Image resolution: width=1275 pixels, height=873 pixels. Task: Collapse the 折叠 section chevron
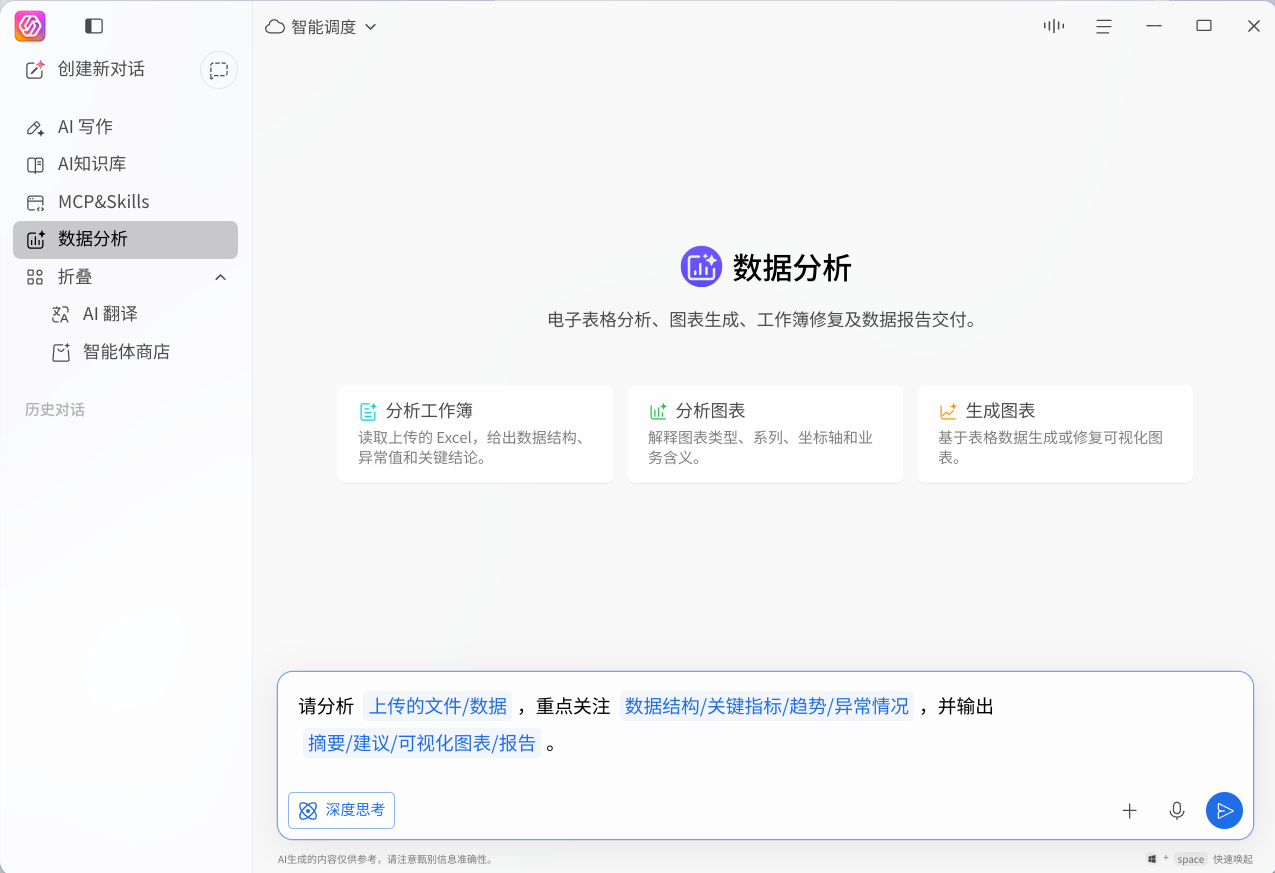(x=221, y=277)
